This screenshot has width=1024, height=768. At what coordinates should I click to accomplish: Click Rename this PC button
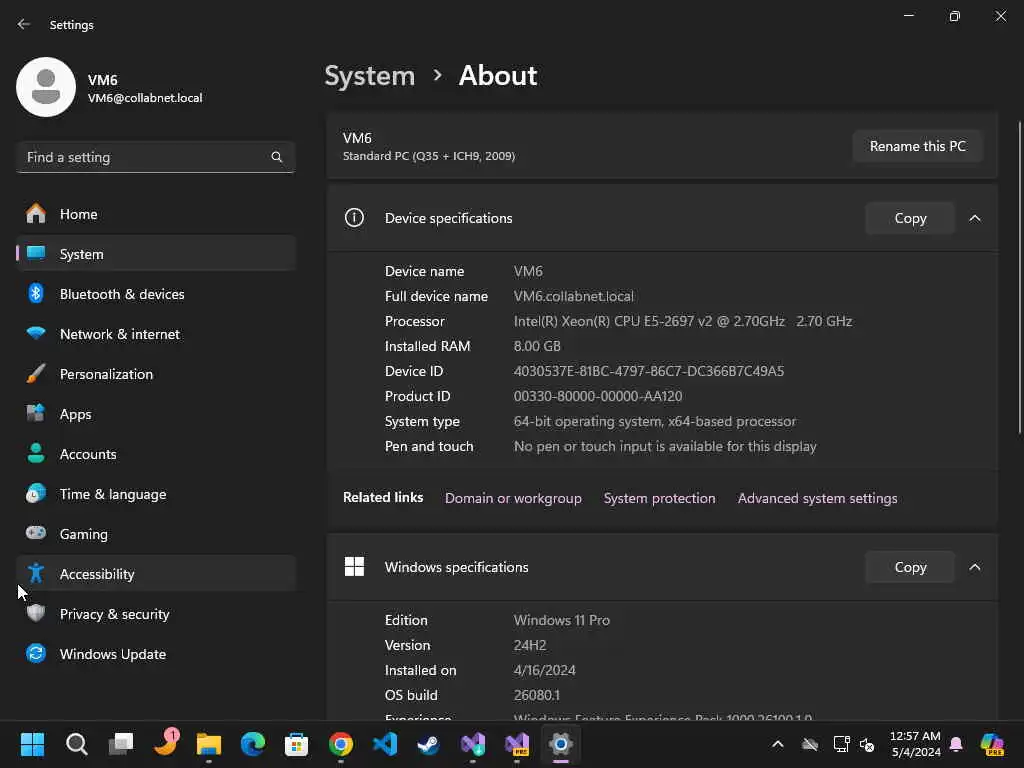point(918,146)
